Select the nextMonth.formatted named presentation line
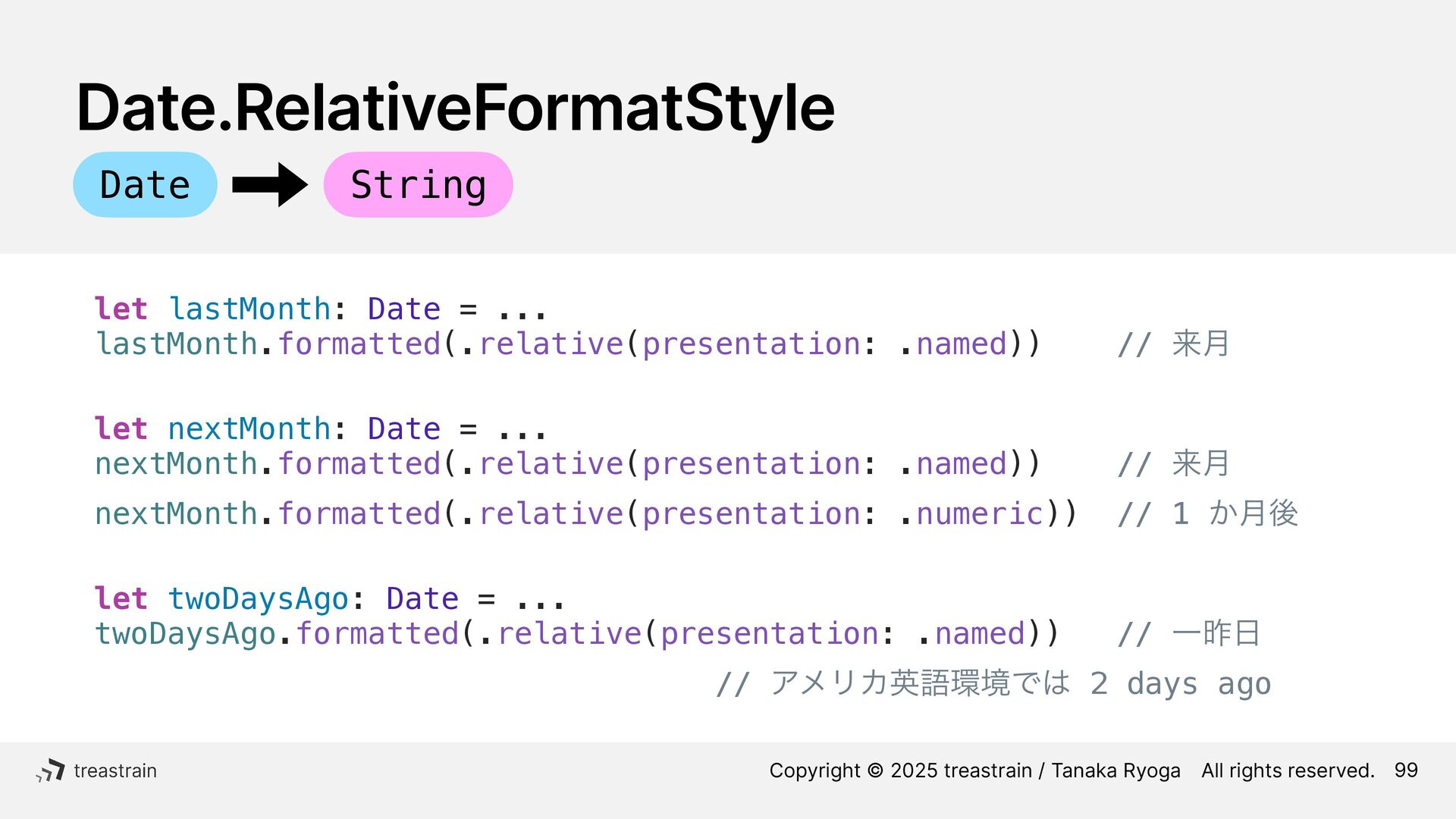 [567, 464]
